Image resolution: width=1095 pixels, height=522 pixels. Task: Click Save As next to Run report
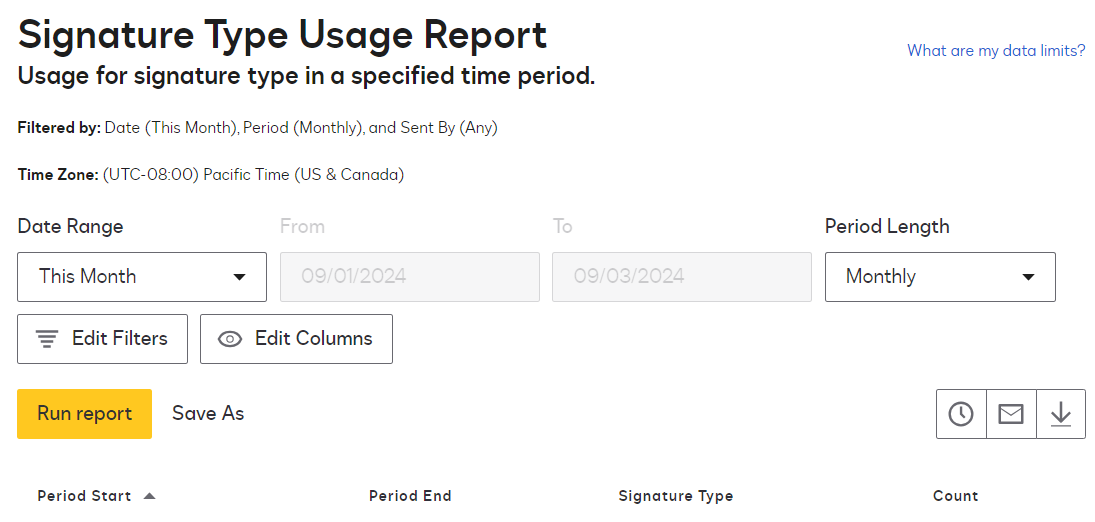[x=208, y=414]
